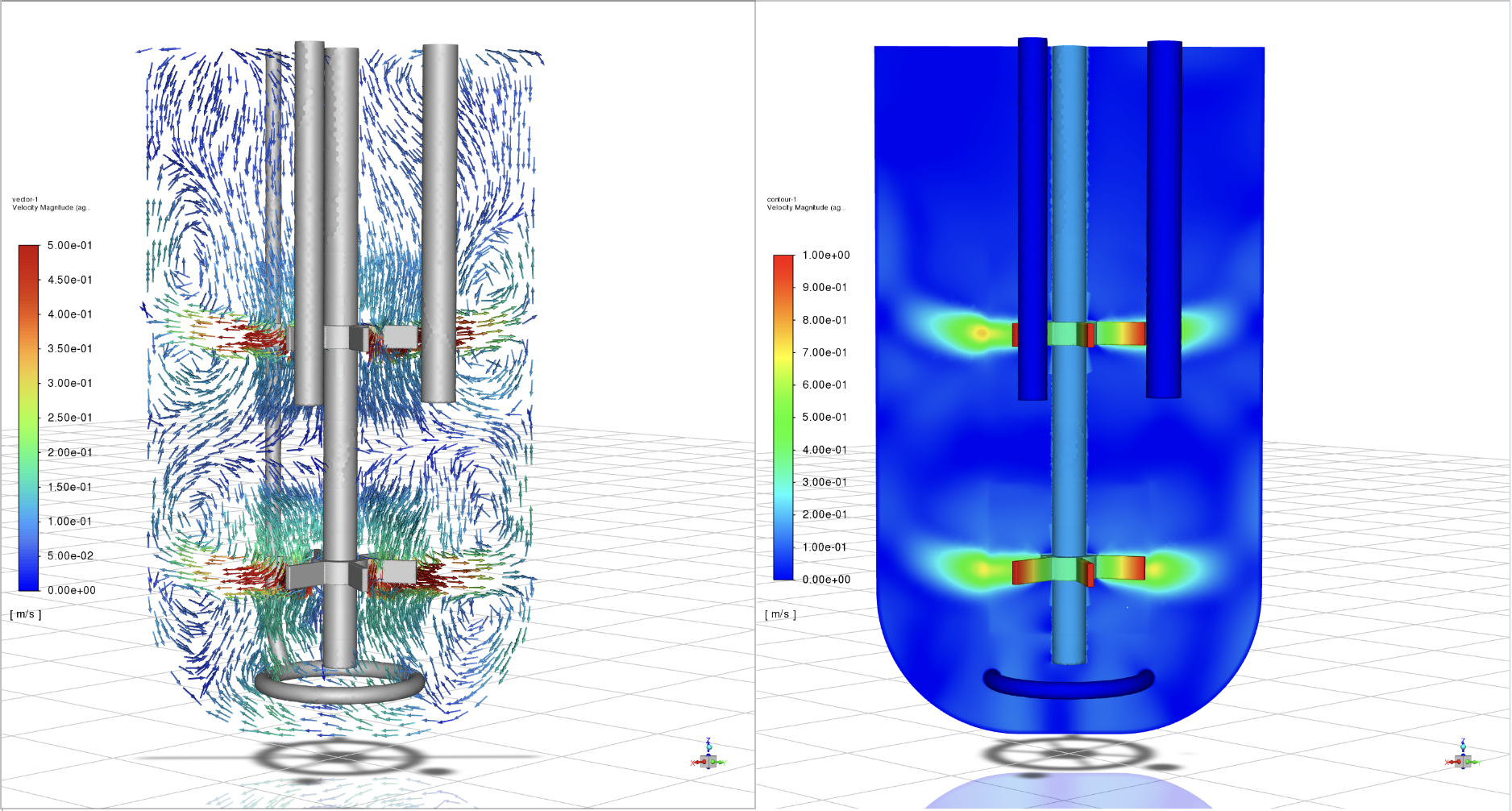This screenshot has height=811, width=1512.
Task: Click the green Y axis of the vector view triad
Action: pyautogui.click(x=721, y=761)
